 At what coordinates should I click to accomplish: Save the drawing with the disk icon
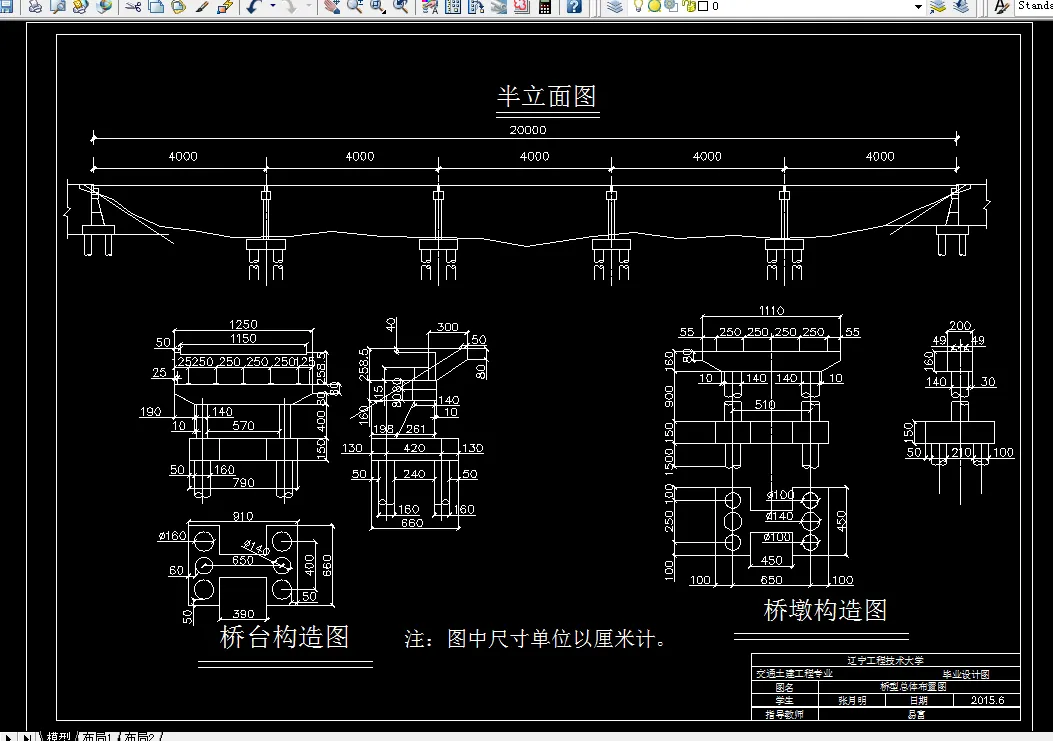8,8
